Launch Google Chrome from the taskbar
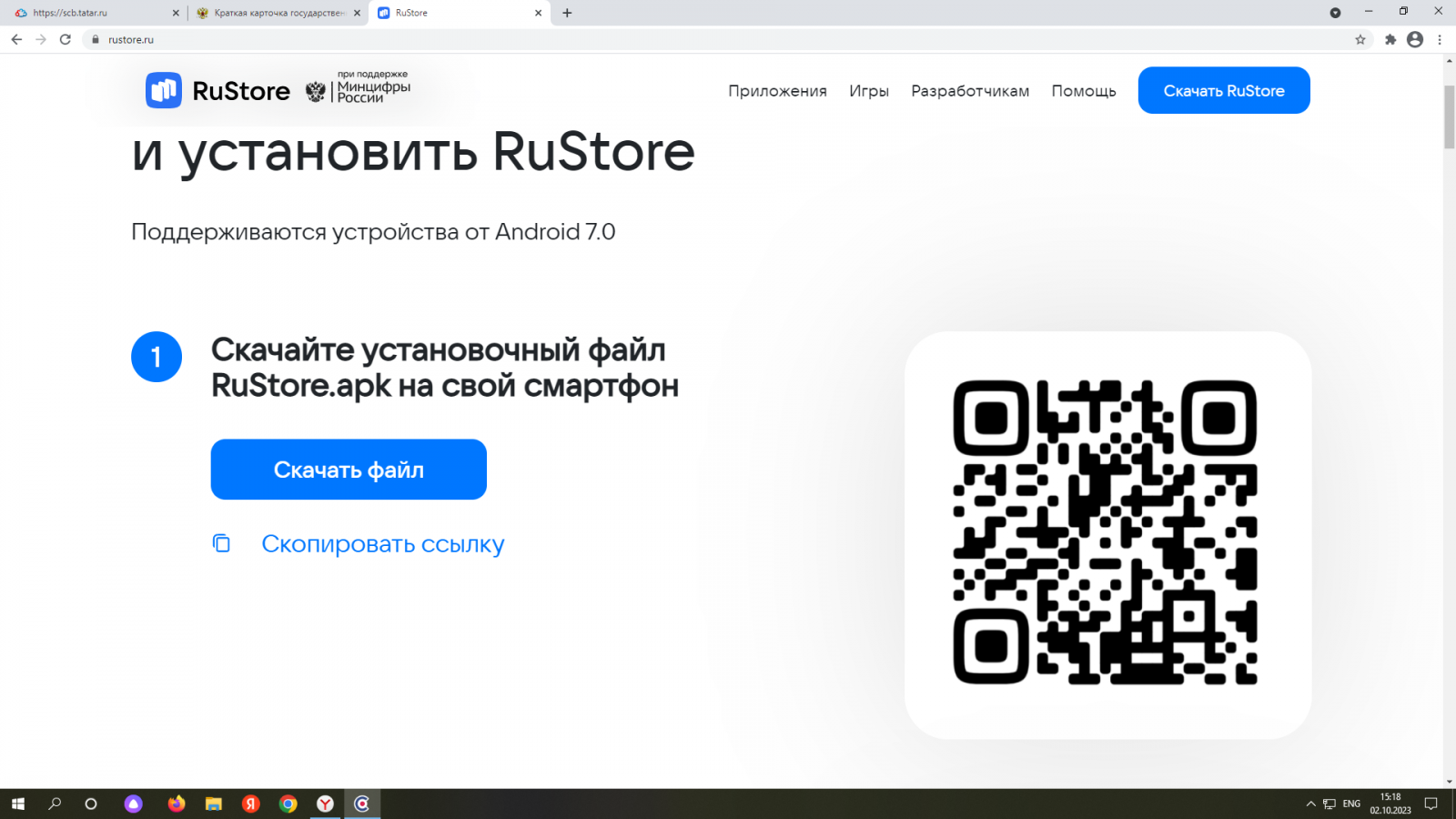Screen dimensions: 1456x819 pos(288,804)
